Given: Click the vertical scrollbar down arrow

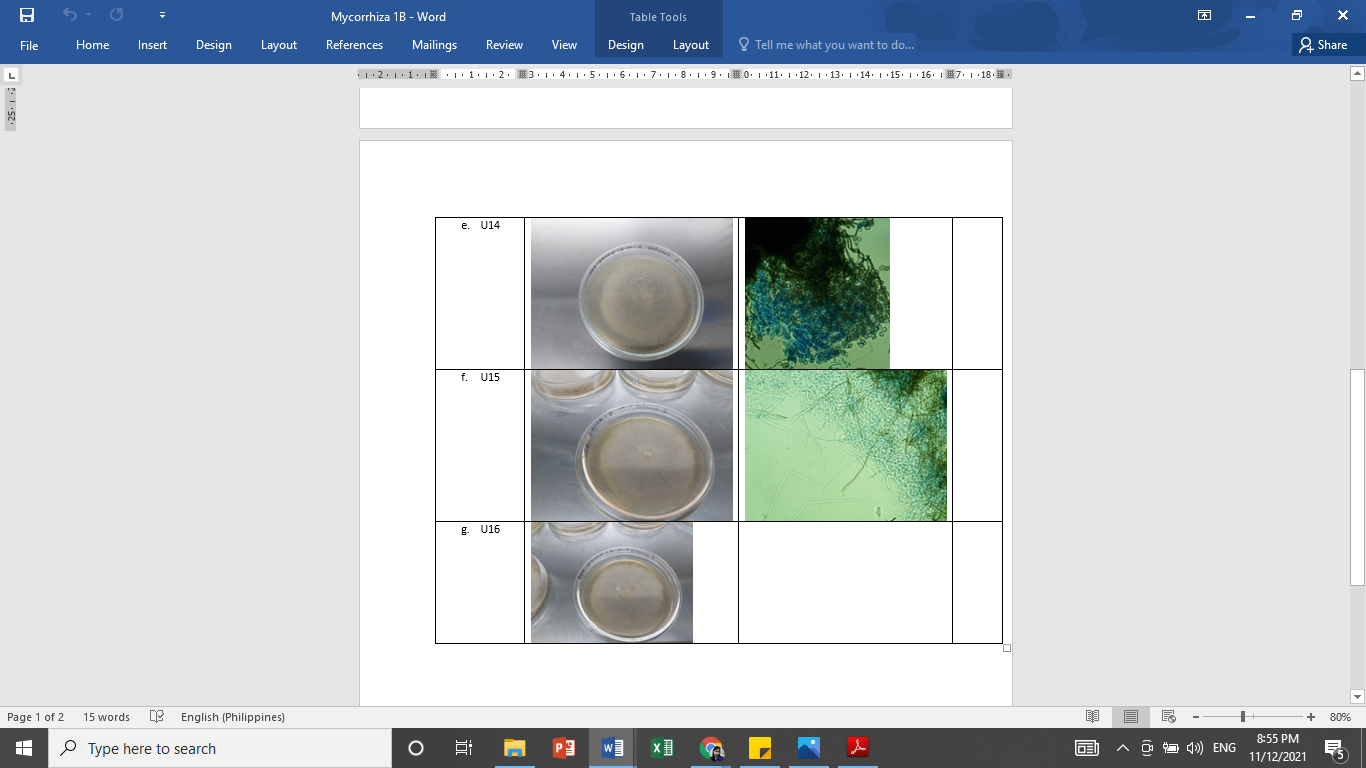Looking at the screenshot, I should (1358, 696).
